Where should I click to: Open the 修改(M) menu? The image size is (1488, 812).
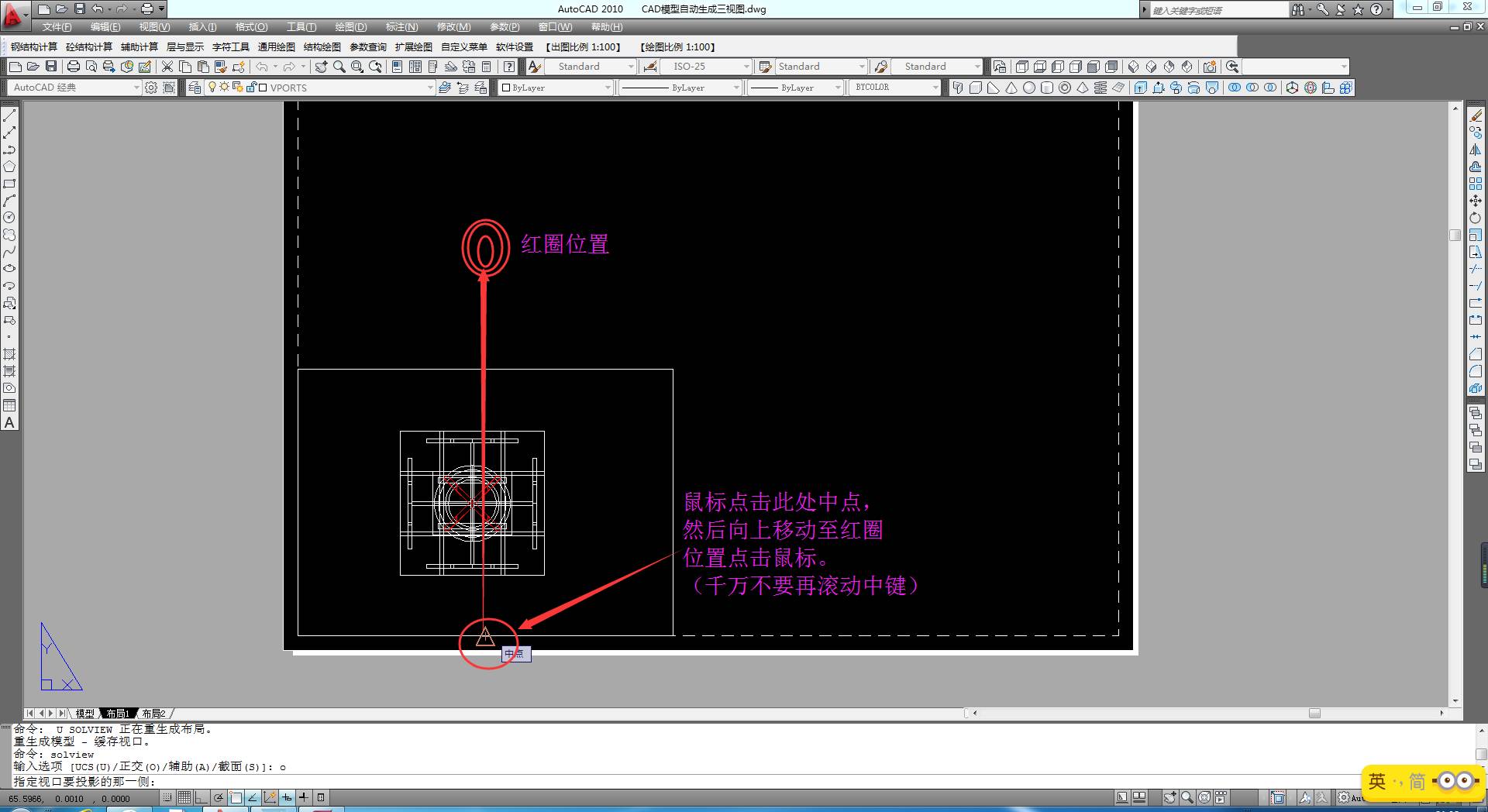pyautogui.click(x=453, y=27)
